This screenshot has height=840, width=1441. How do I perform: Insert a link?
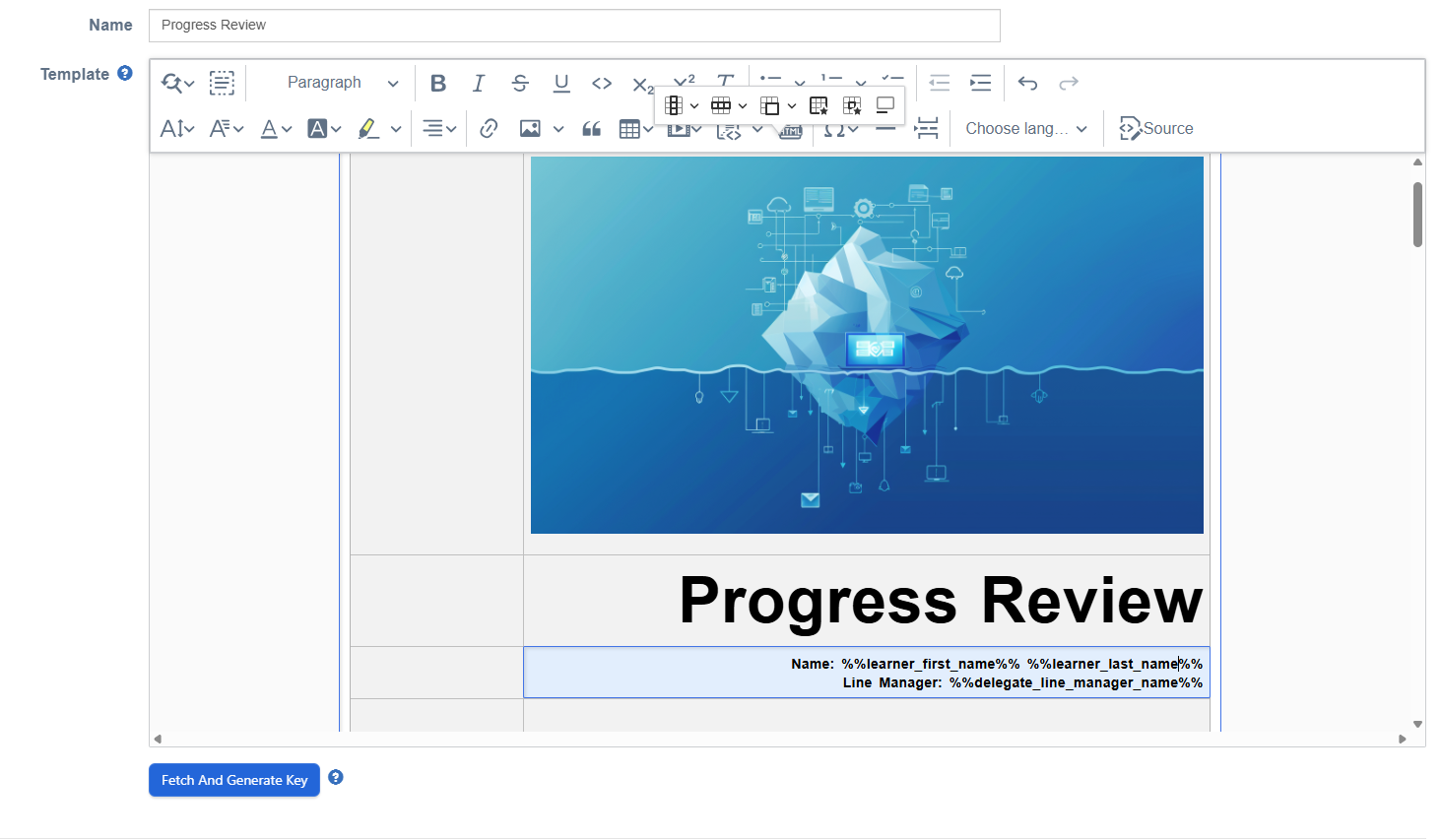click(x=489, y=128)
